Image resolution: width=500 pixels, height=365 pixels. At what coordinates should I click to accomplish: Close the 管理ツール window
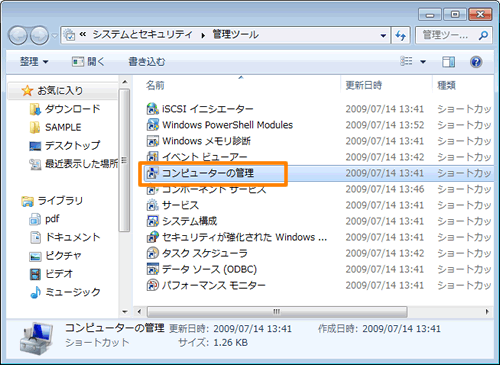[480, 15]
